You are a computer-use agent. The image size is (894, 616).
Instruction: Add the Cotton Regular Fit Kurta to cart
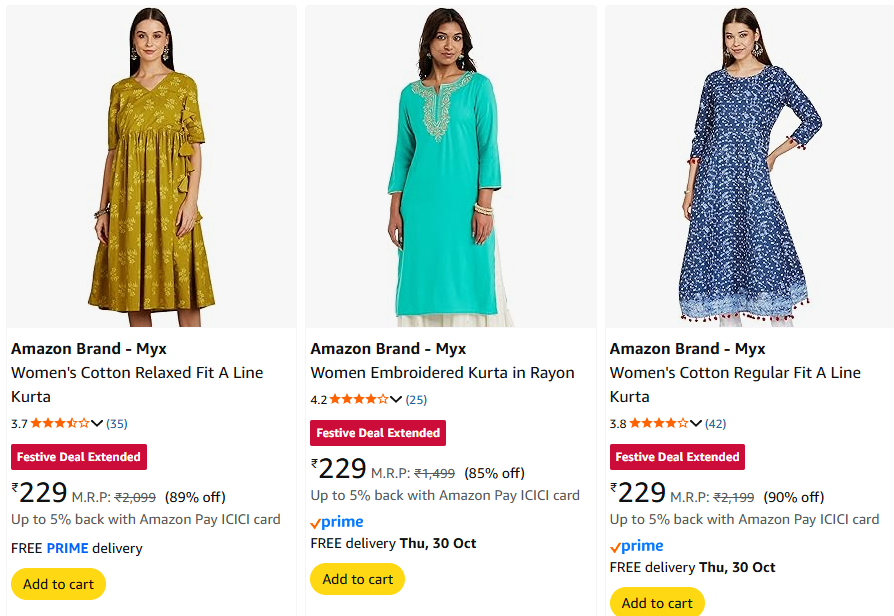[657, 602]
